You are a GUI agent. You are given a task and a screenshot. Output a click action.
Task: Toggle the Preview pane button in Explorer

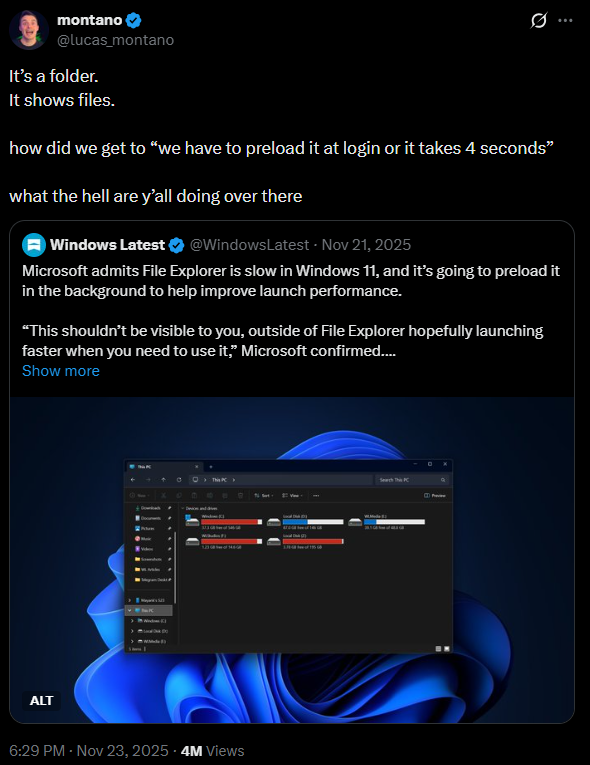(x=435, y=495)
